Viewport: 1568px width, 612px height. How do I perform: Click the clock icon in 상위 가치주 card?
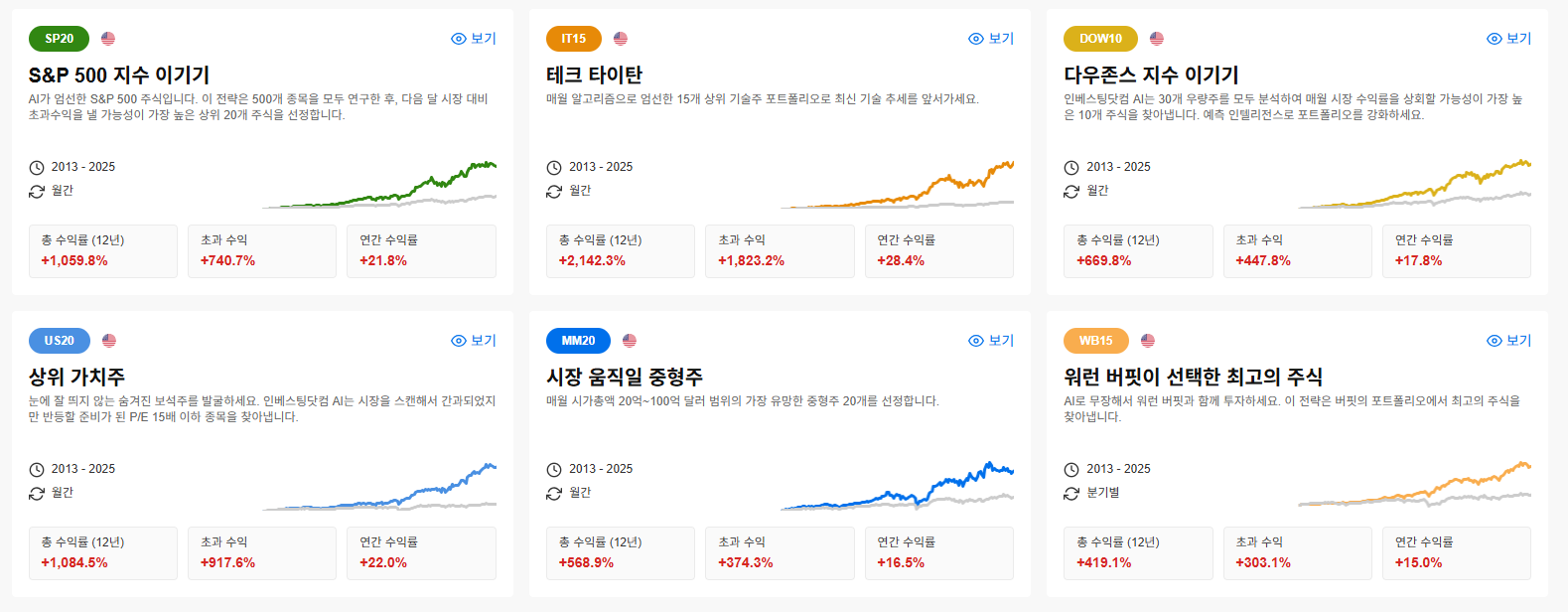[x=37, y=470]
